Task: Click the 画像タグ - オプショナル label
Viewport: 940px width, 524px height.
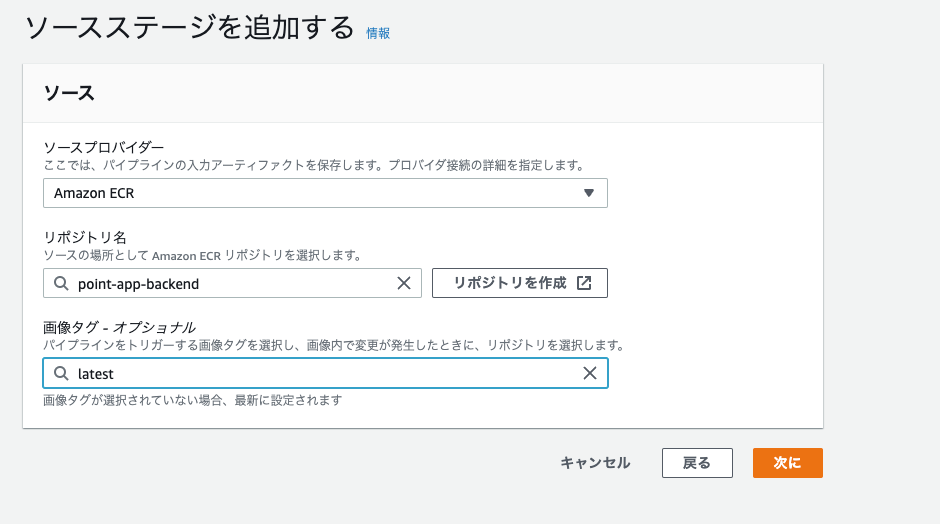Action: click(119, 327)
